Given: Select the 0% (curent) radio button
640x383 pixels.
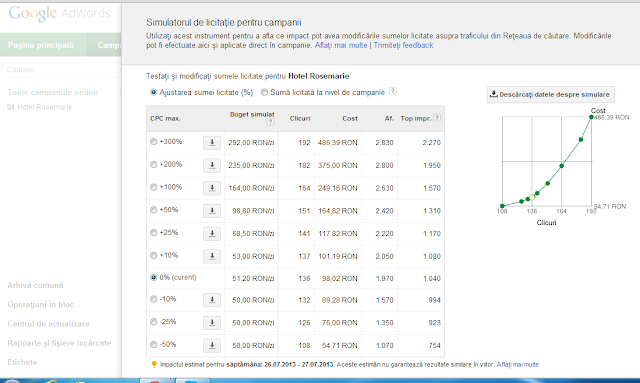Looking at the screenshot, I should pyautogui.click(x=153, y=278).
